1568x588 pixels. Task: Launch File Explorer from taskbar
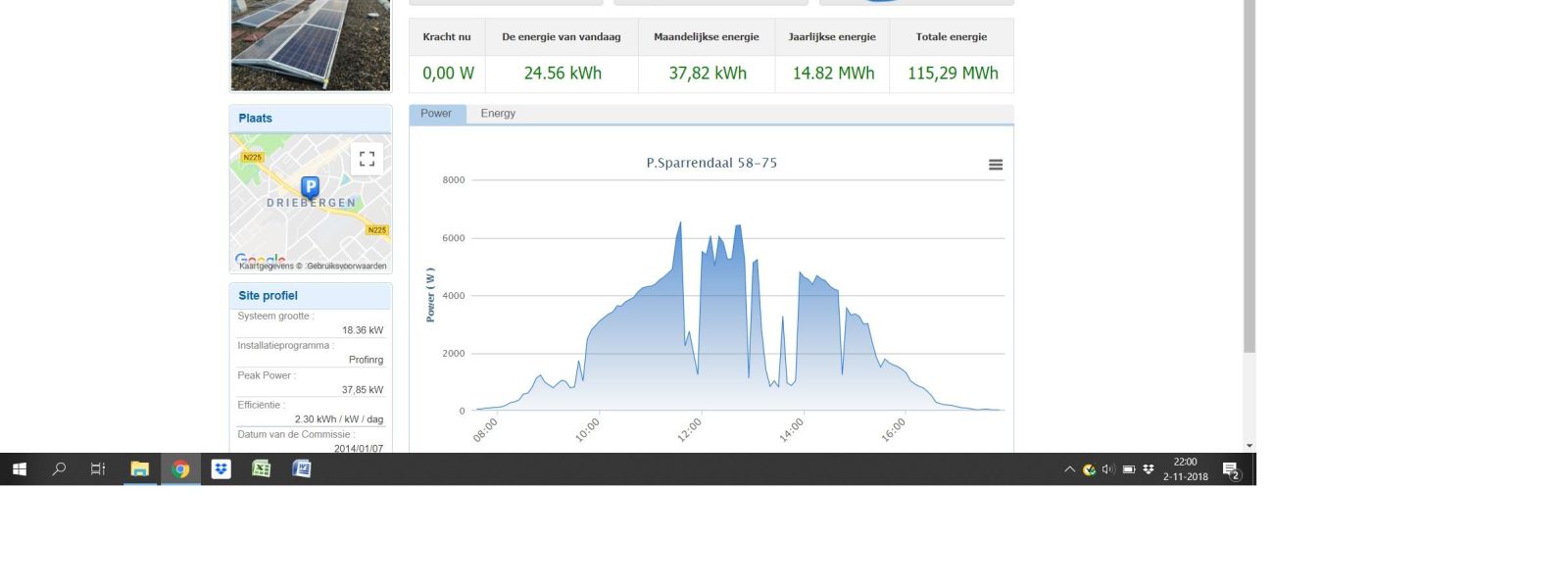140,469
